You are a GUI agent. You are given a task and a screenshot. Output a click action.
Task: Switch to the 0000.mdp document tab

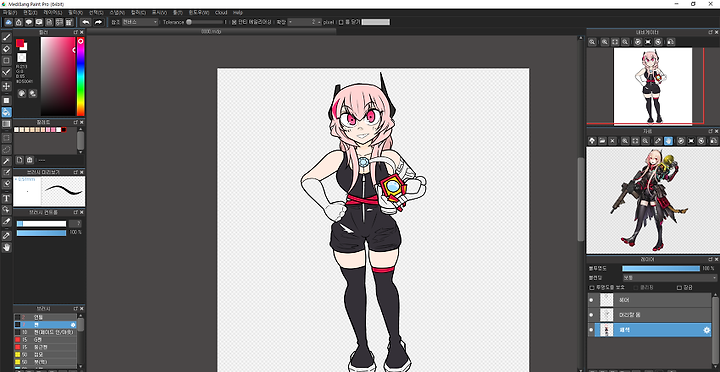click(x=211, y=31)
